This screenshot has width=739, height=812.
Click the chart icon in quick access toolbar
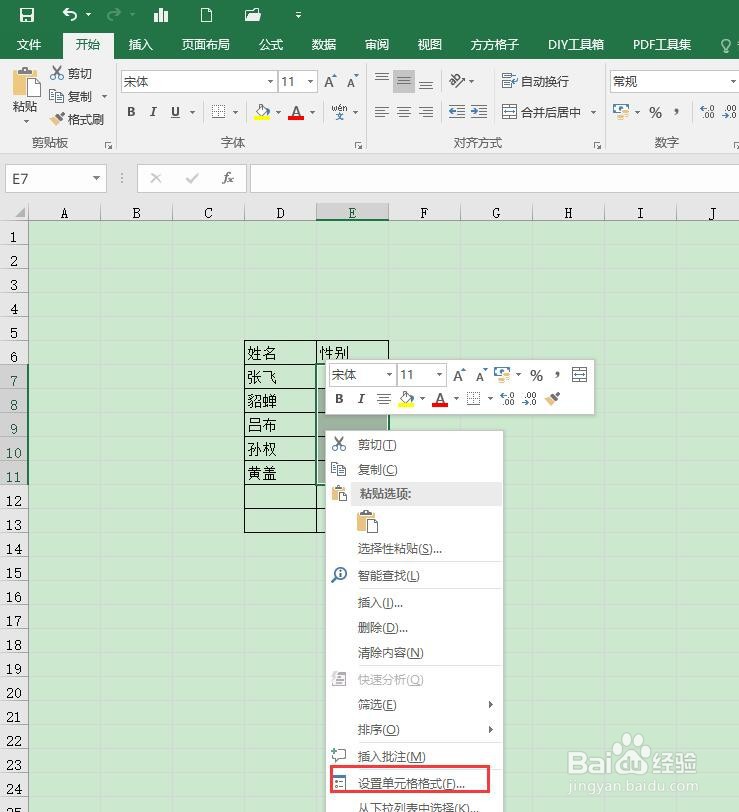coord(161,14)
